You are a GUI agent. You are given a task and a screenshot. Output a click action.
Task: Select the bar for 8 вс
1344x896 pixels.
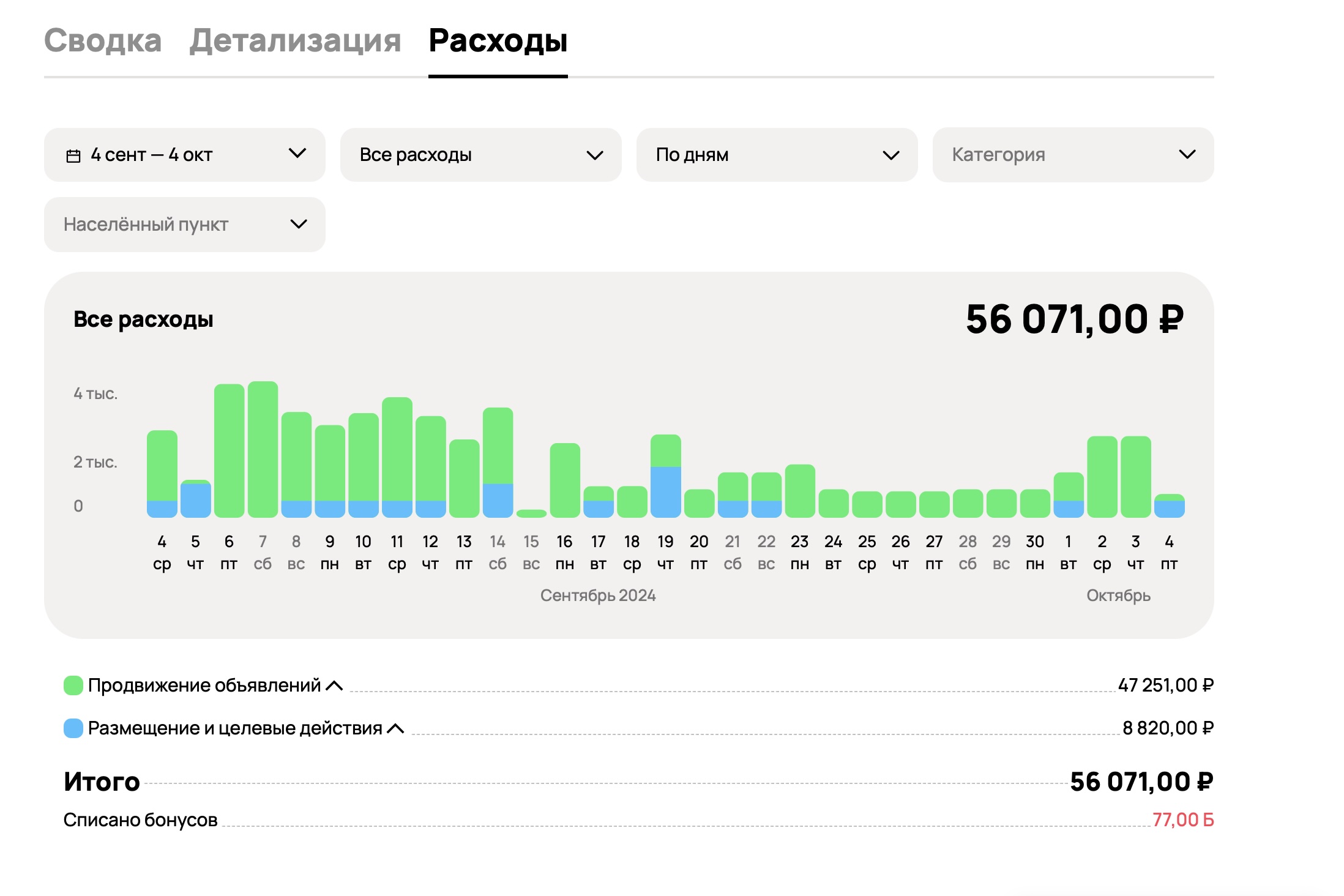[x=296, y=465]
